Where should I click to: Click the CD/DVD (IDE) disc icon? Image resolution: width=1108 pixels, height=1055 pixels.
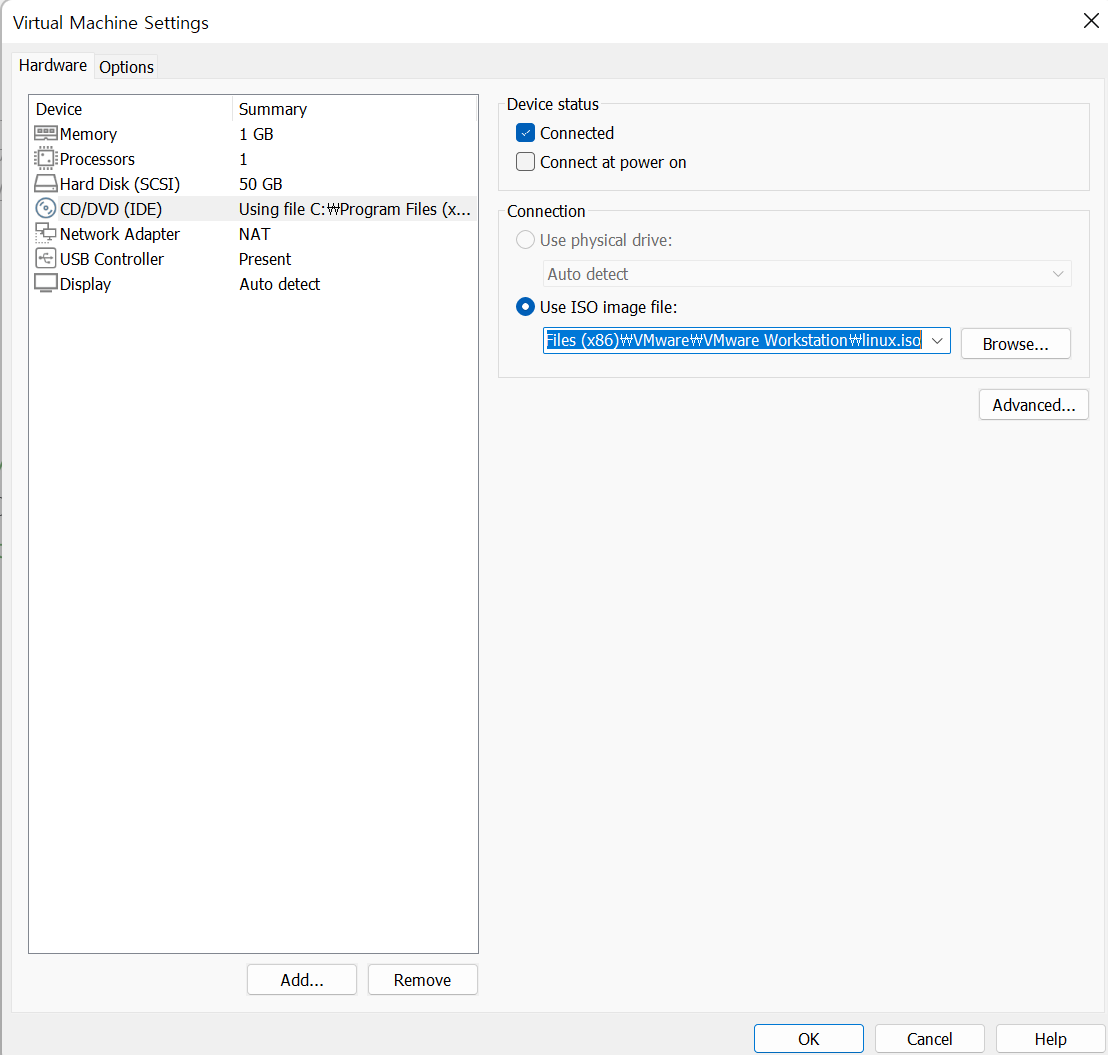pyautogui.click(x=46, y=208)
